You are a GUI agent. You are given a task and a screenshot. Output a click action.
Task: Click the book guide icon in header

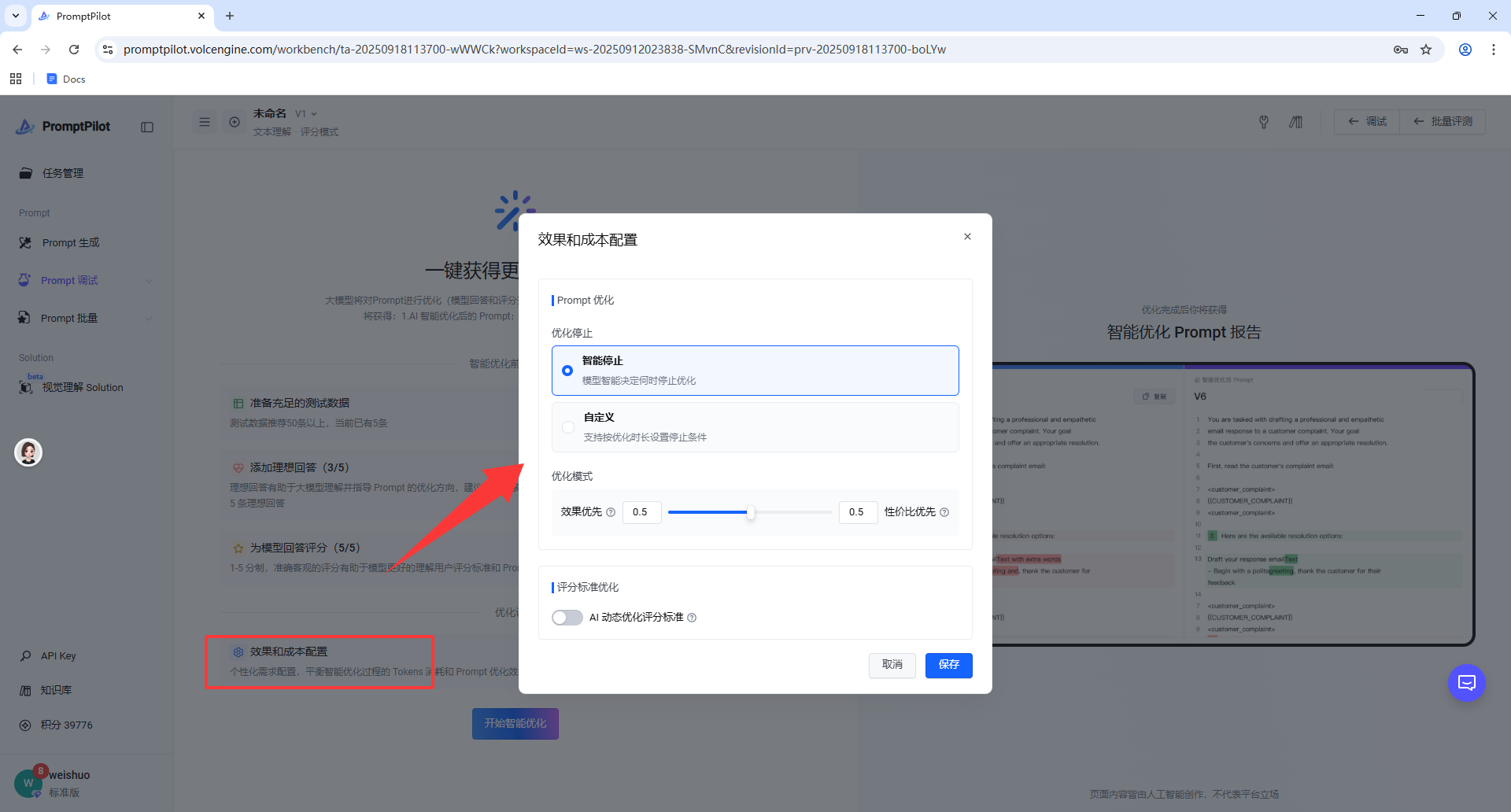pyautogui.click(x=1295, y=122)
